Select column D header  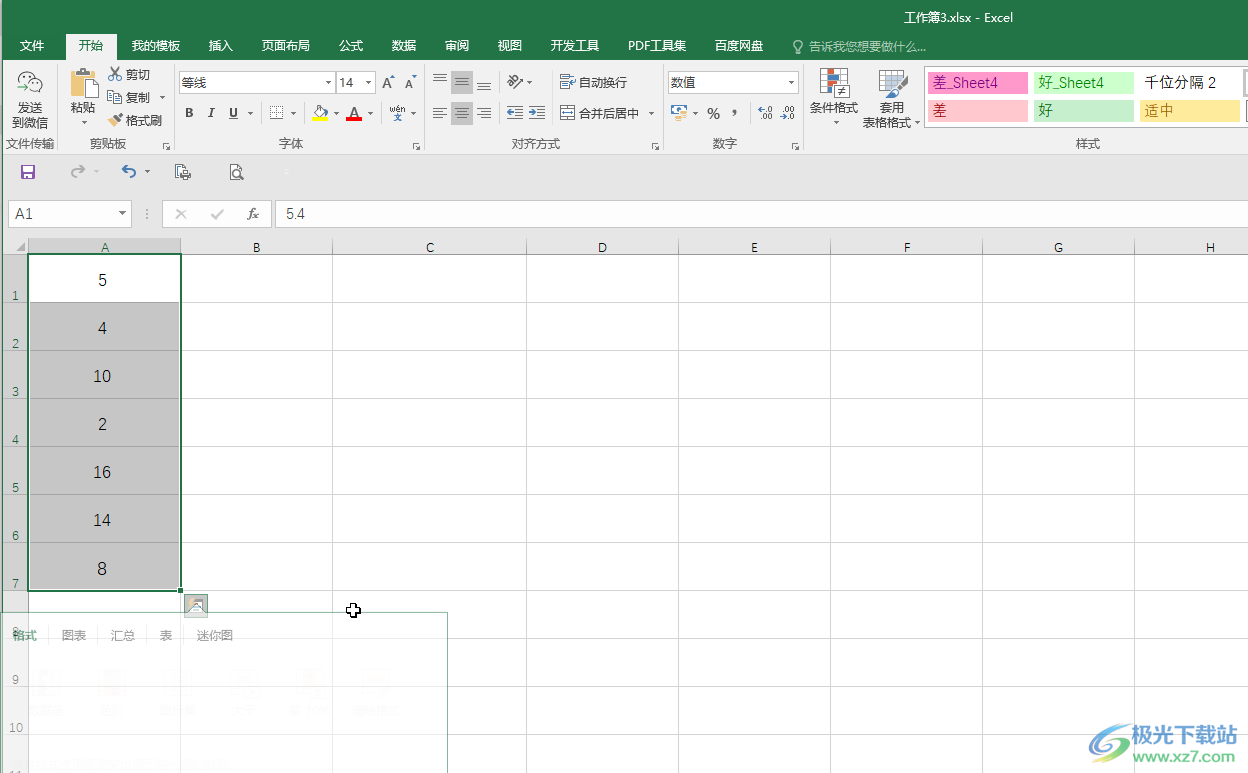tap(602, 246)
